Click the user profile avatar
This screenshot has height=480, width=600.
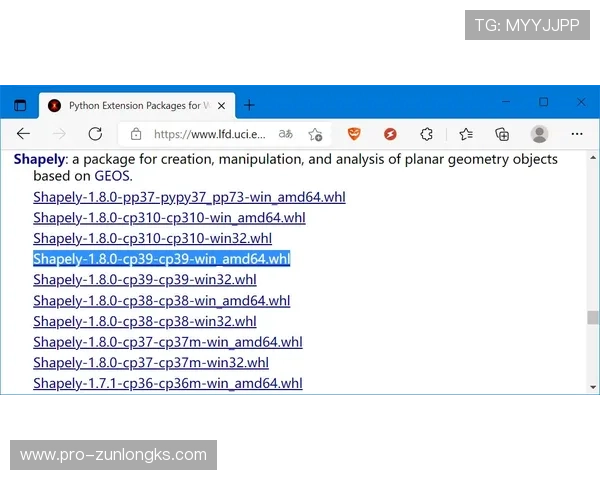539,134
